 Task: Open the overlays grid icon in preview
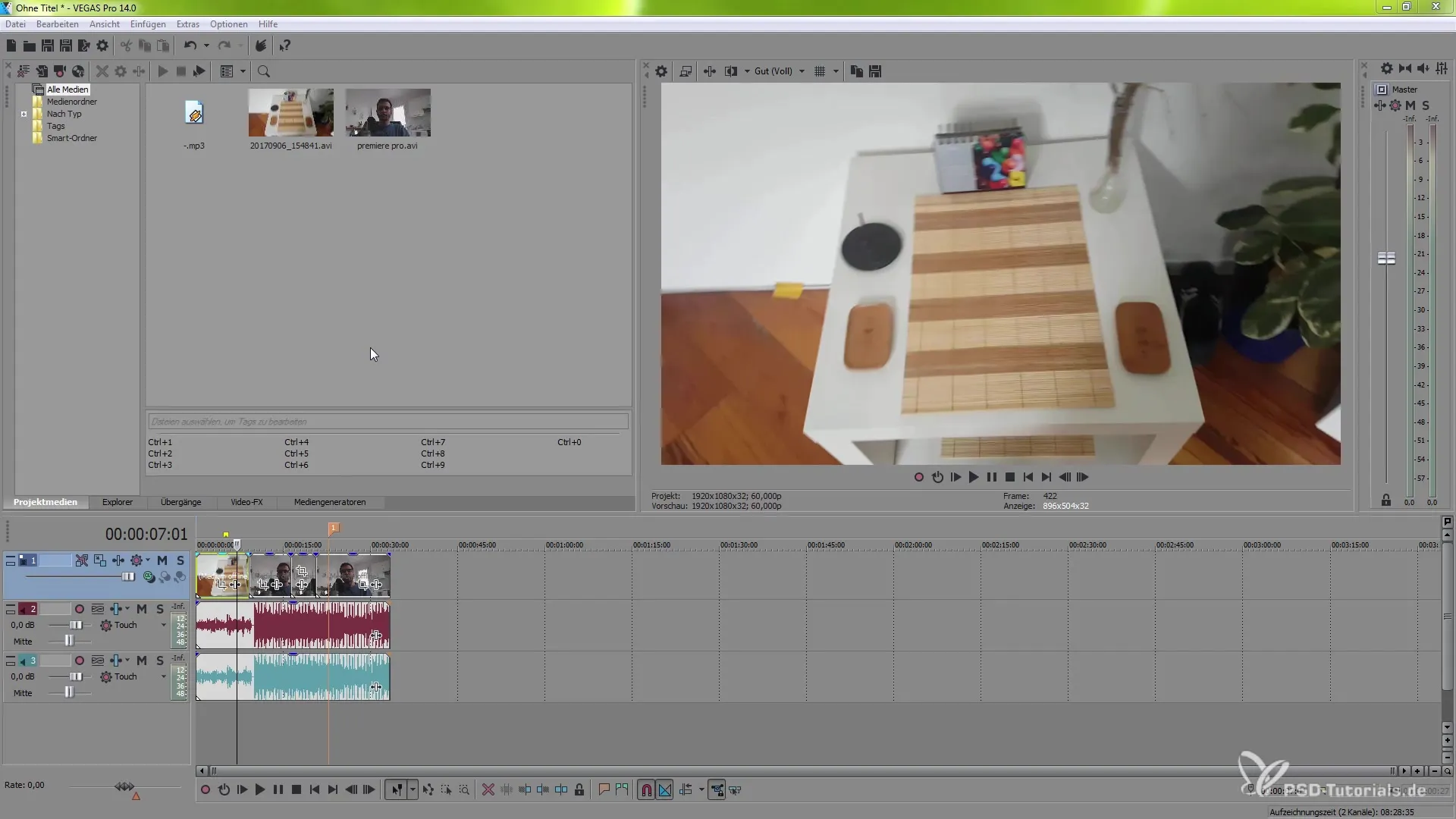tap(820, 71)
